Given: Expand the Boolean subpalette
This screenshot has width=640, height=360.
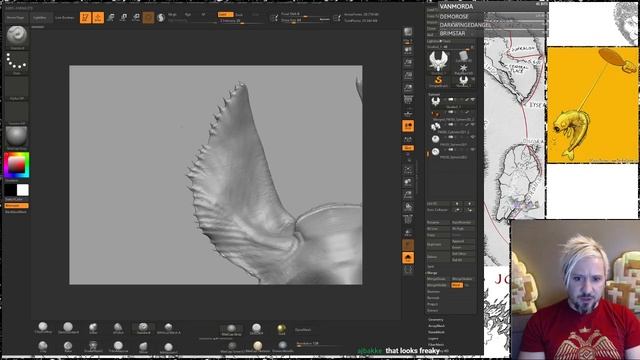Looking at the screenshot, I should point(433,291).
